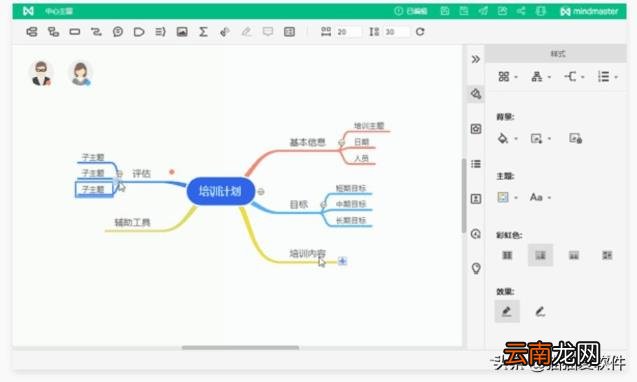Click the share icon in green header

pyautogui.click(x=521, y=11)
